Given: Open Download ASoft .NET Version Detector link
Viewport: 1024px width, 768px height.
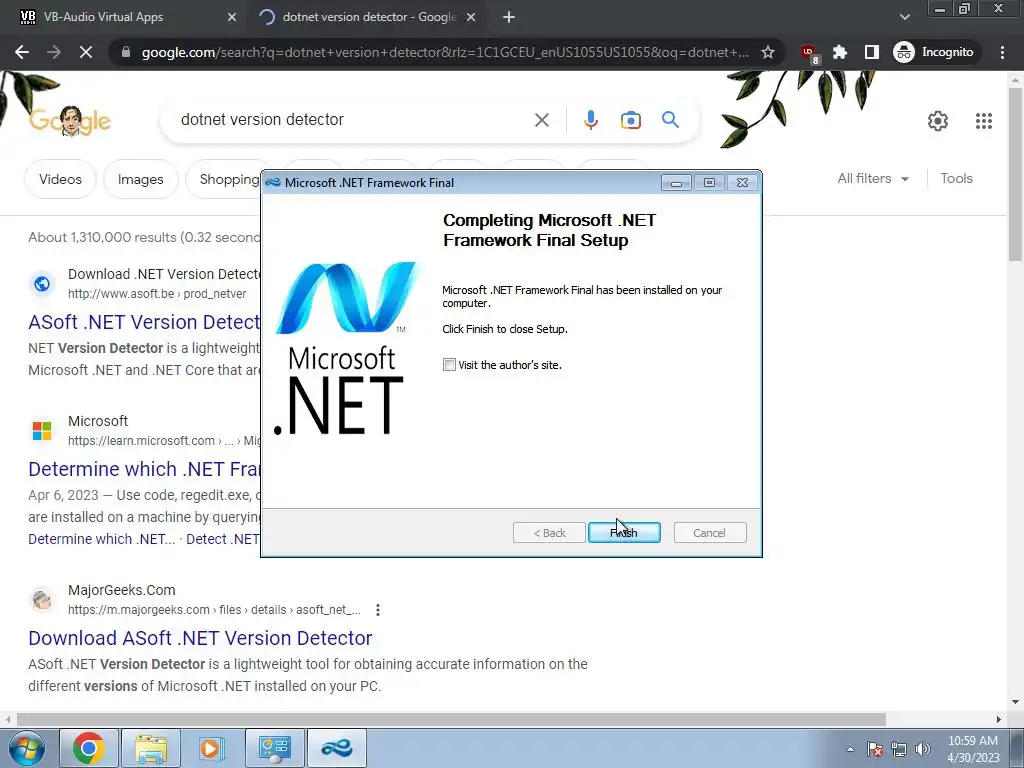Looking at the screenshot, I should [x=200, y=638].
